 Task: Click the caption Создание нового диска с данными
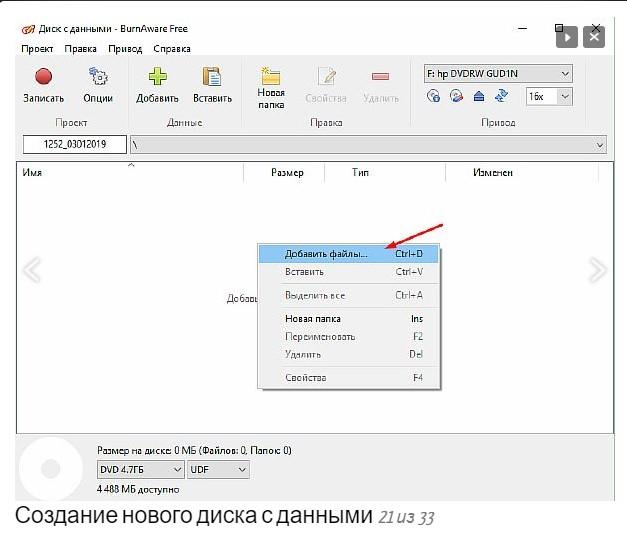click(194, 515)
